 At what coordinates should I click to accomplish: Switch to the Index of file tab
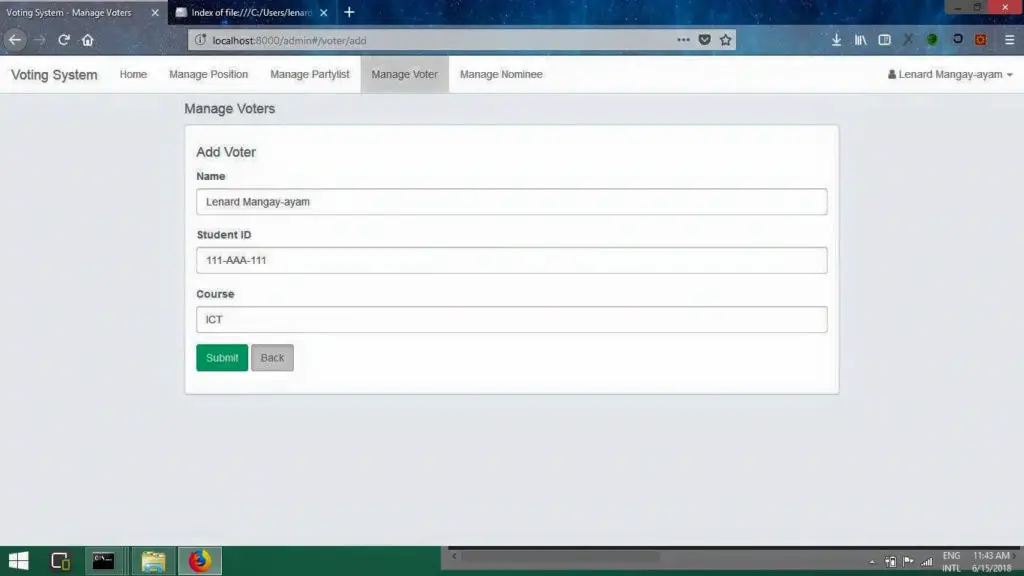pos(250,12)
